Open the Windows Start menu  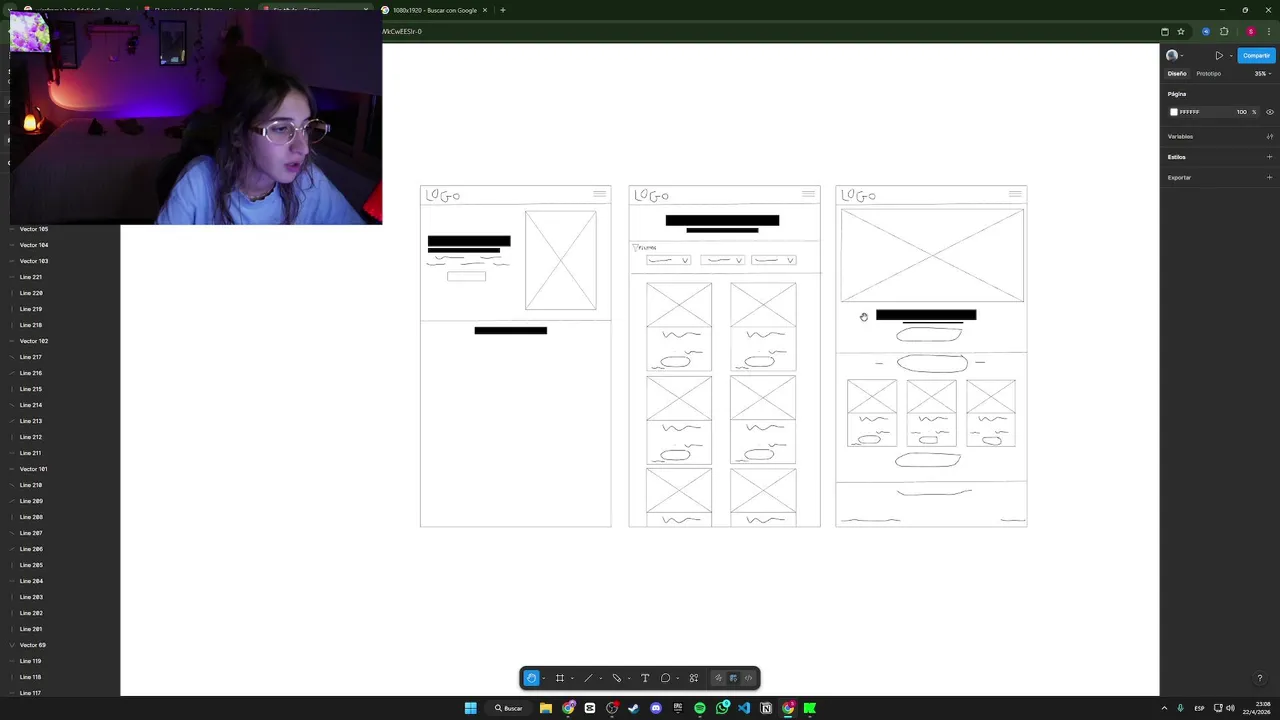click(470, 708)
